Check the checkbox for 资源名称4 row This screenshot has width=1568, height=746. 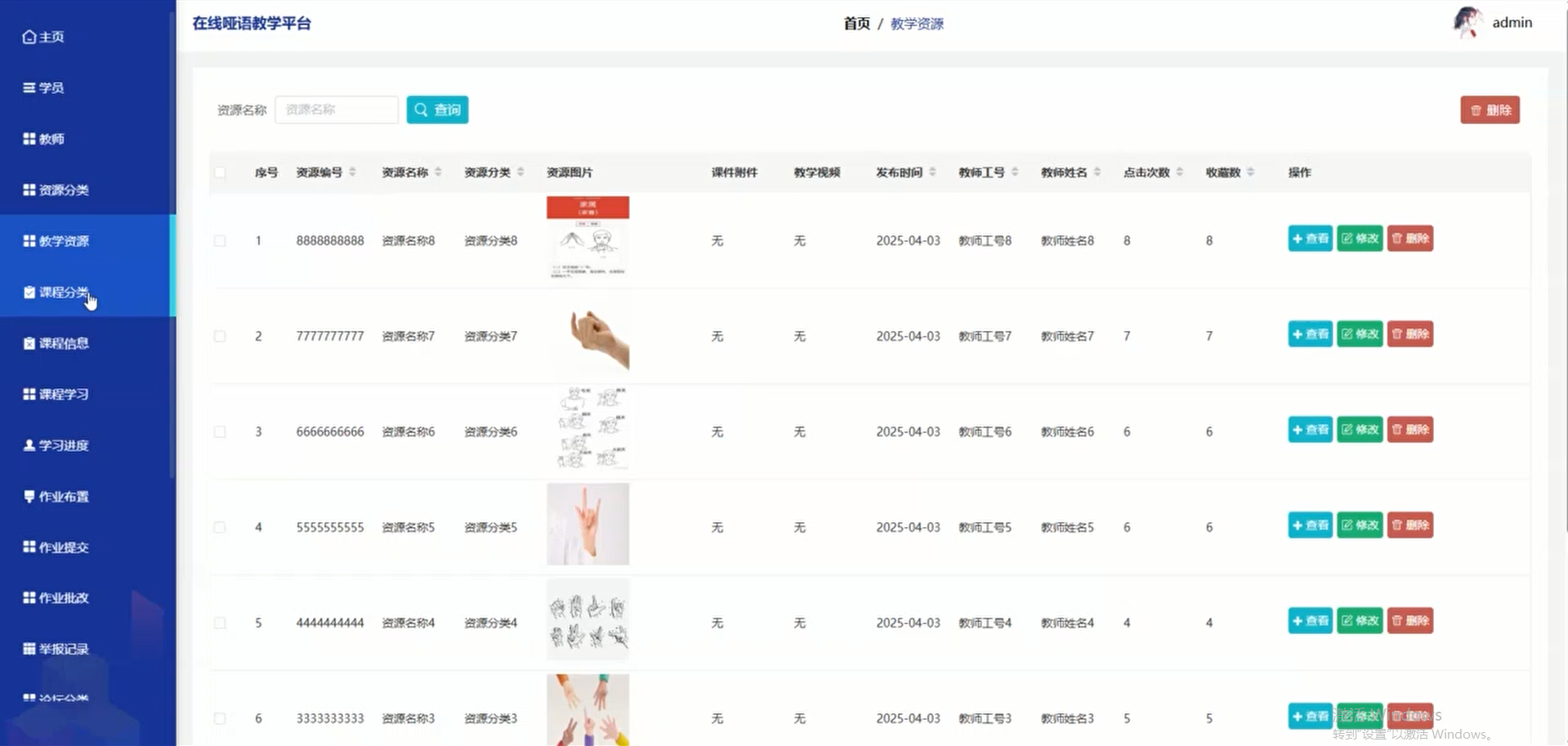pyautogui.click(x=219, y=622)
